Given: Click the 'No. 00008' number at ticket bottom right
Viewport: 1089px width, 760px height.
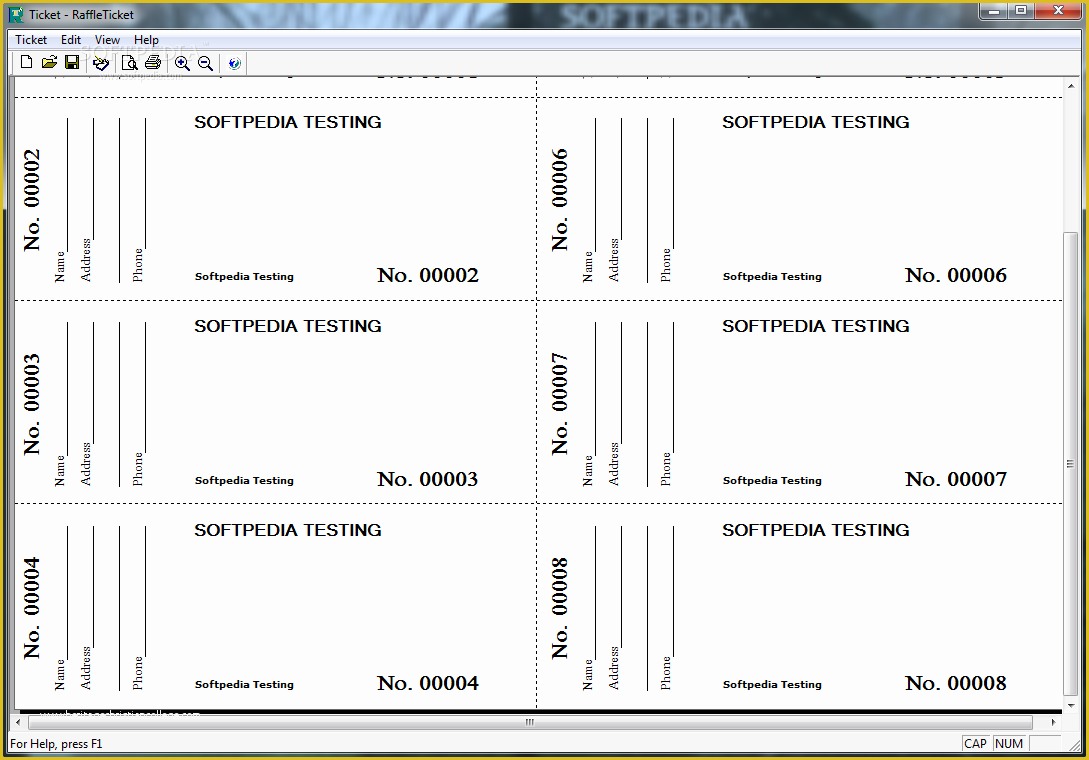Looking at the screenshot, I should pos(956,683).
